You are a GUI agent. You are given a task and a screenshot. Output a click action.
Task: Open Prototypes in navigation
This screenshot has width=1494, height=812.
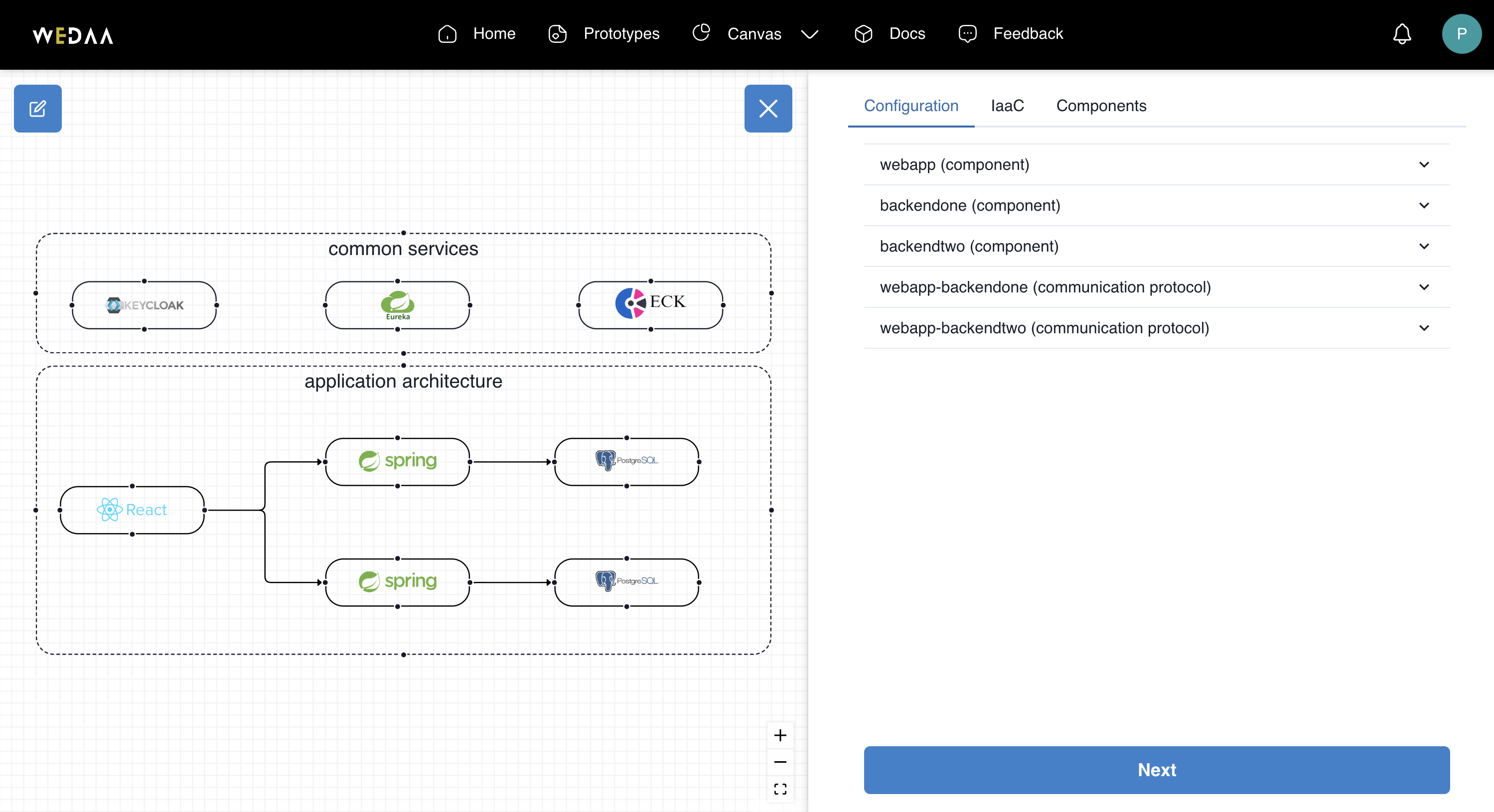pos(621,33)
